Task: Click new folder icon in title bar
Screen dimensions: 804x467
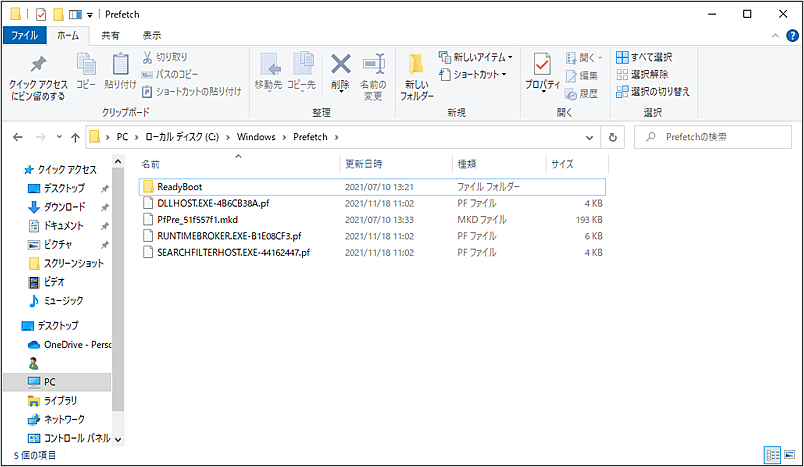Action: point(59,14)
